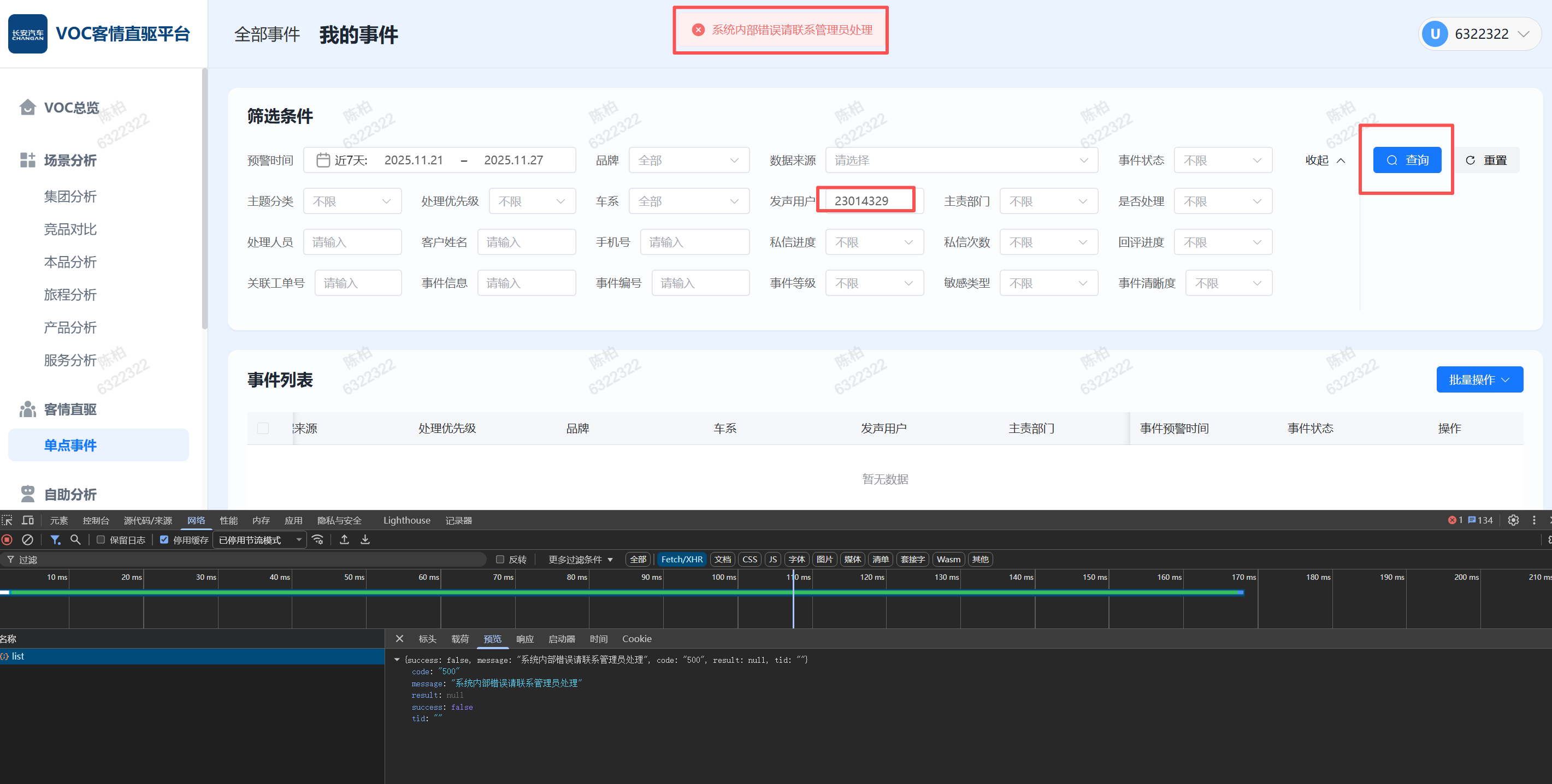Click the 重置 reset button
This screenshot has width=1552, height=784.
pos(1486,160)
